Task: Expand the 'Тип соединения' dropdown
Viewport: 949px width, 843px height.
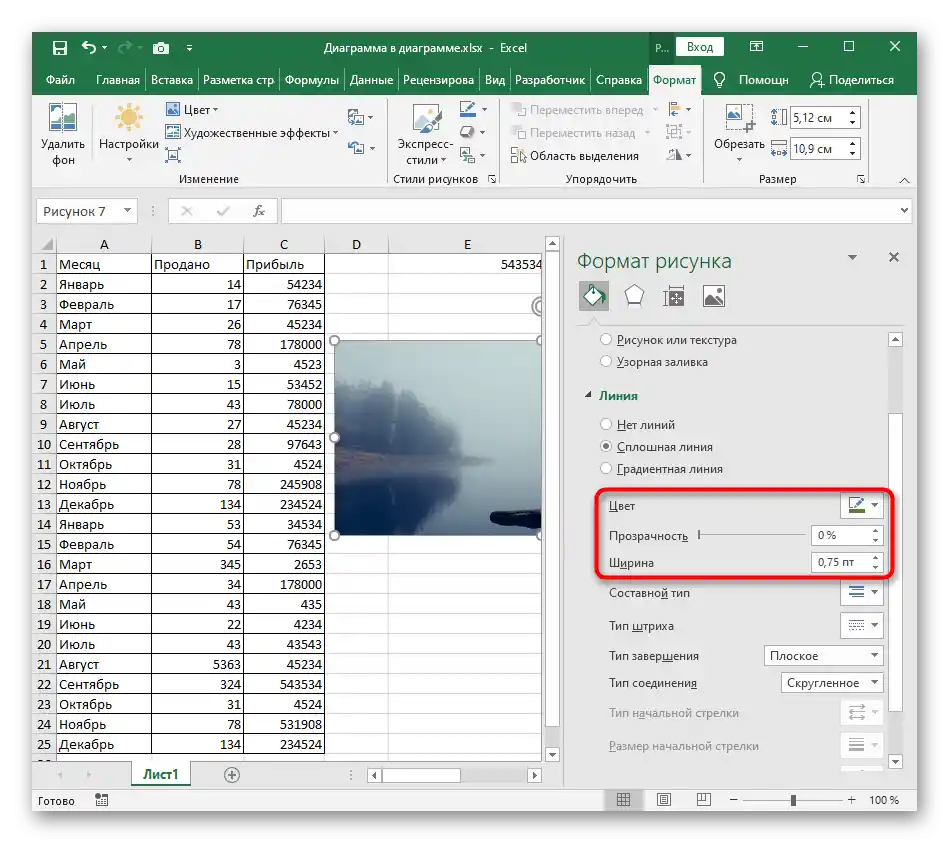Action: tap(831, 683)
